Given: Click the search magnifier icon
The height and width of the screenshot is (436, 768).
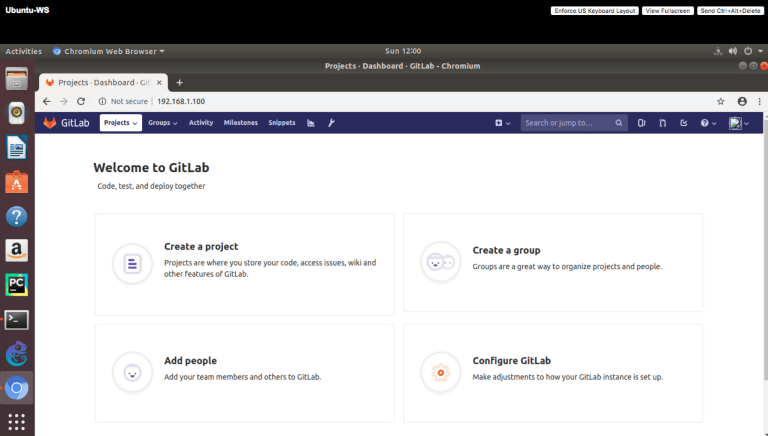Looking at the screenshot, I should (619, 123).
